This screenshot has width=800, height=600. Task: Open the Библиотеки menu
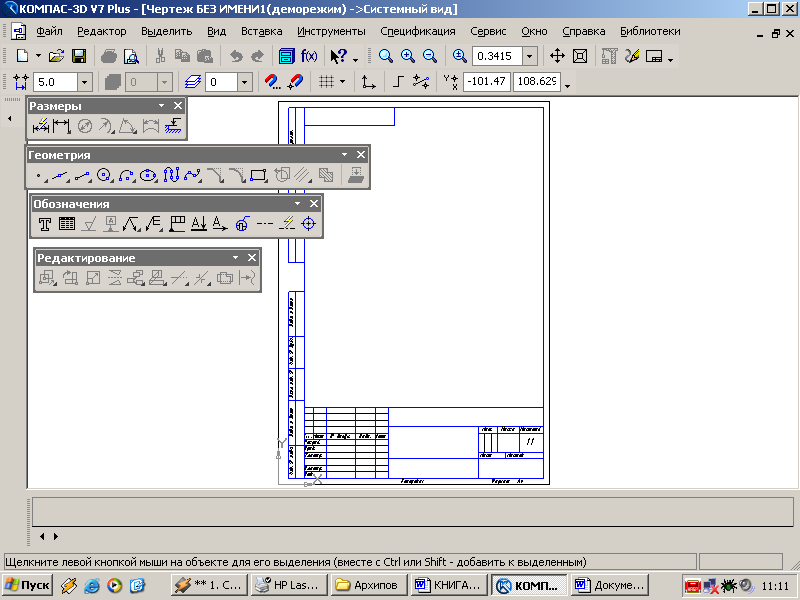click(x=650, y=32)
